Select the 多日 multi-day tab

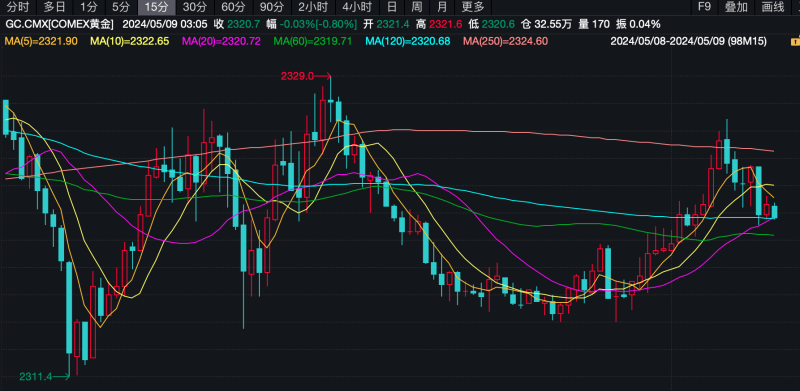click(x=55, y=7)
